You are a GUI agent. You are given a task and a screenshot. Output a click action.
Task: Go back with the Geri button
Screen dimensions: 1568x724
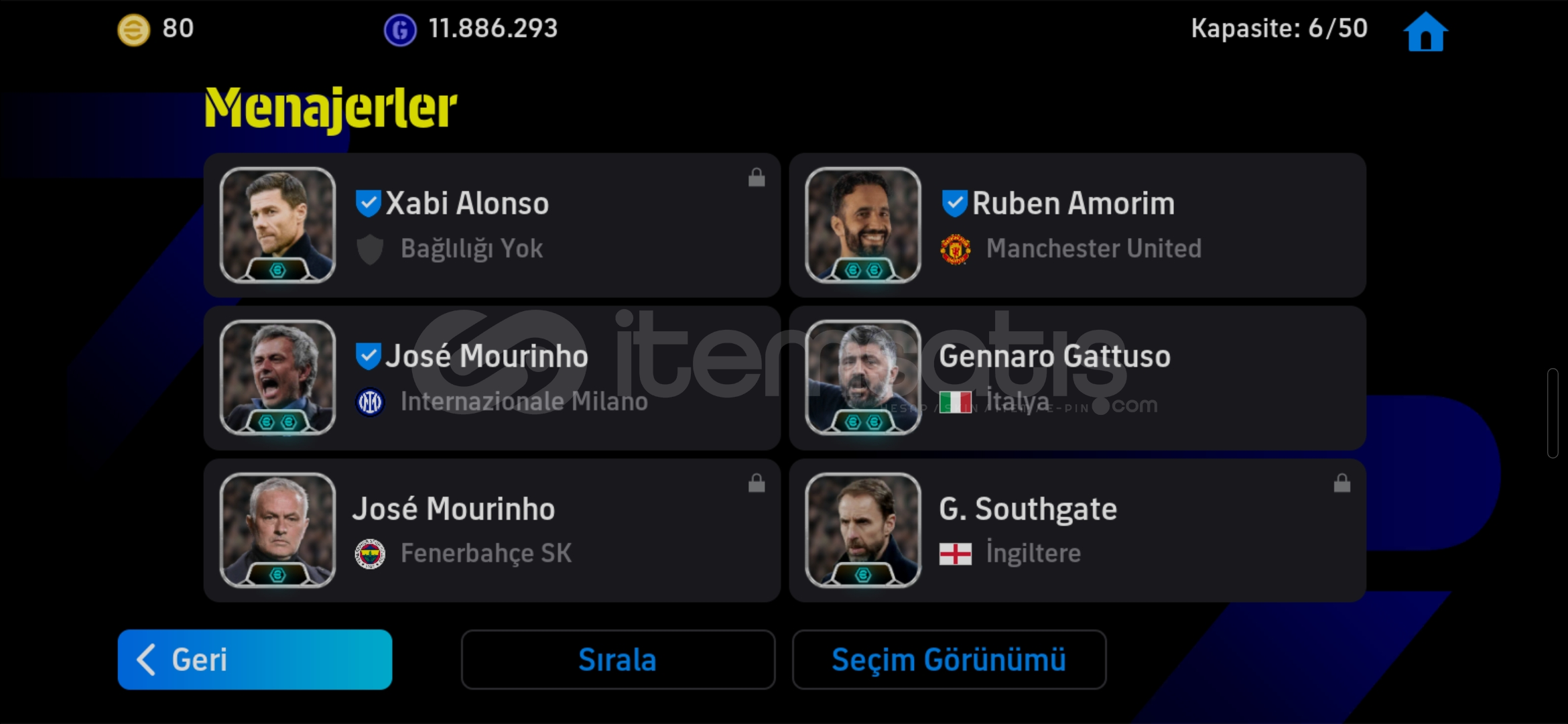pyautogui.click(x=255, y=660)
